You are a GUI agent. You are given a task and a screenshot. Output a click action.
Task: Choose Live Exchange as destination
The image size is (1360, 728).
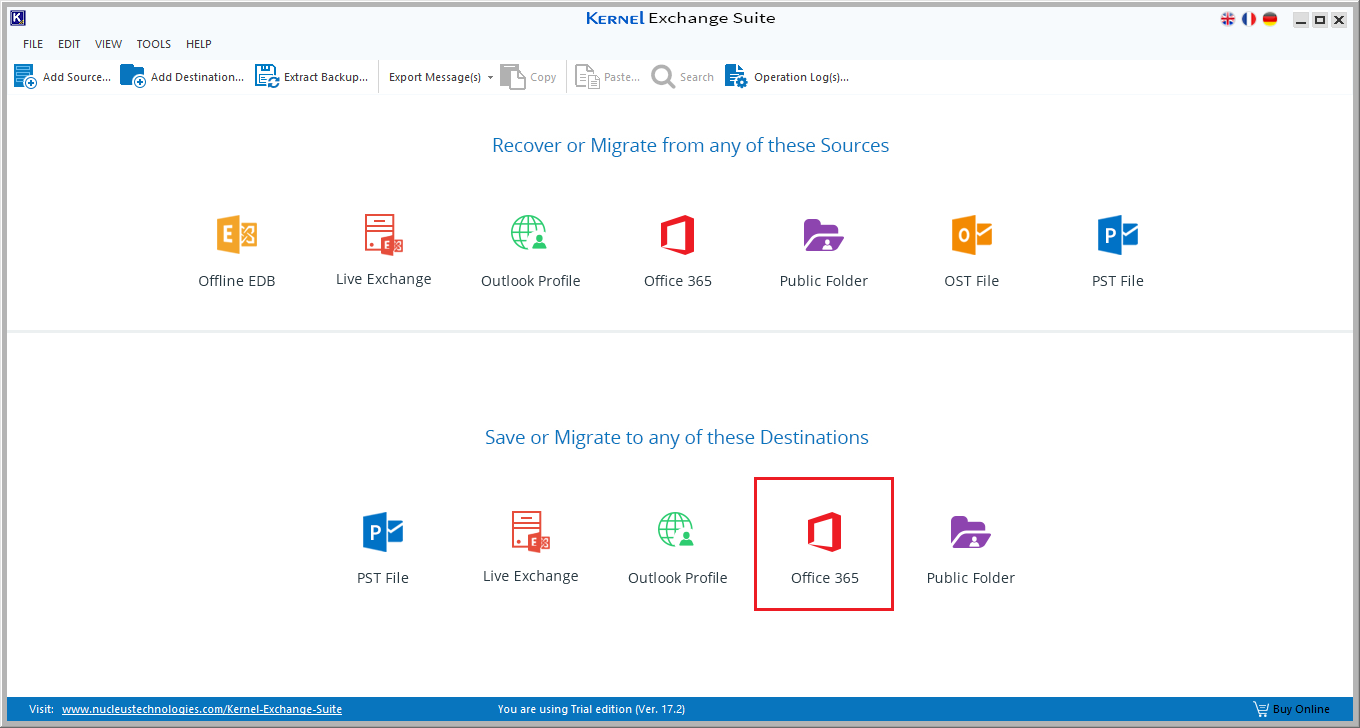tap(531, 547)
